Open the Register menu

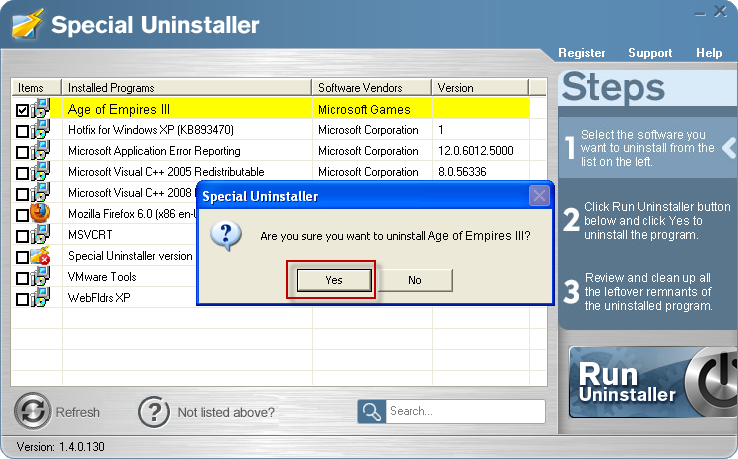click(x=582, y=53)
